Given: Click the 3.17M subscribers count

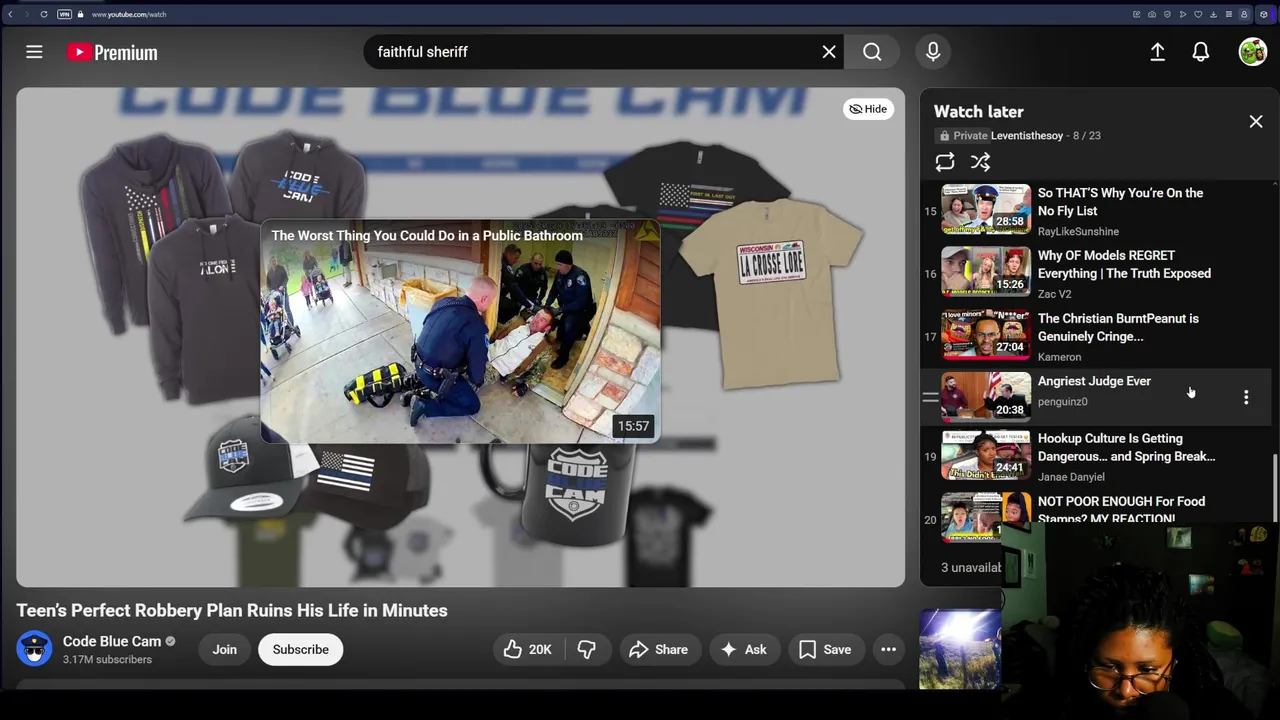Looking at the screenshot, I should pyautogui.click(x=107, y=660).
